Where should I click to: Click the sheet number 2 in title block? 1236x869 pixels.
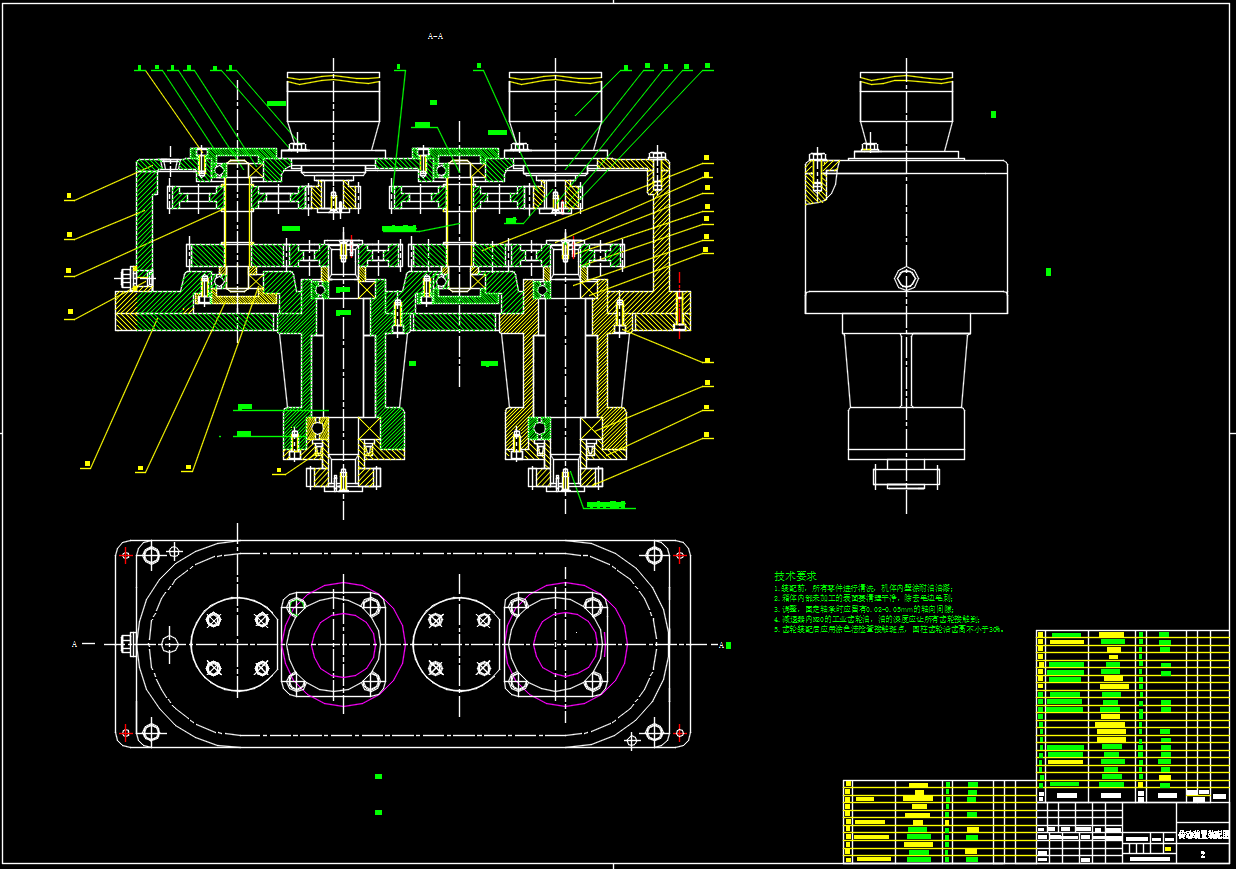(x=1202, y=854)
